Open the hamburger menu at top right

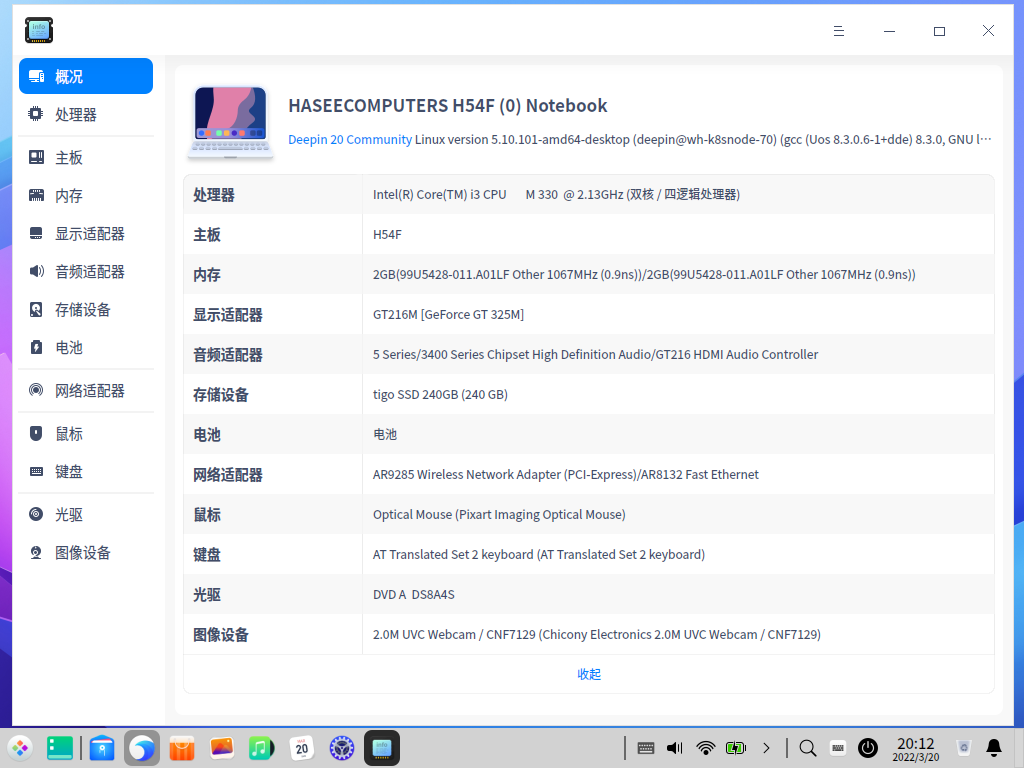pyautogui.click(x=838, y=31)
